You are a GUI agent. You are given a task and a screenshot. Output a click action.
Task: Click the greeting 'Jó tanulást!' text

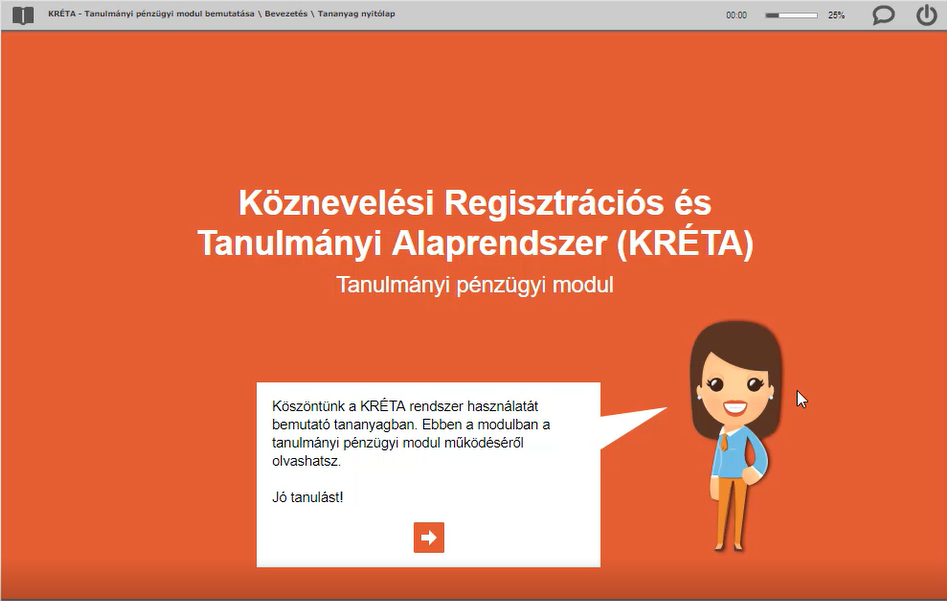[307, 497]
